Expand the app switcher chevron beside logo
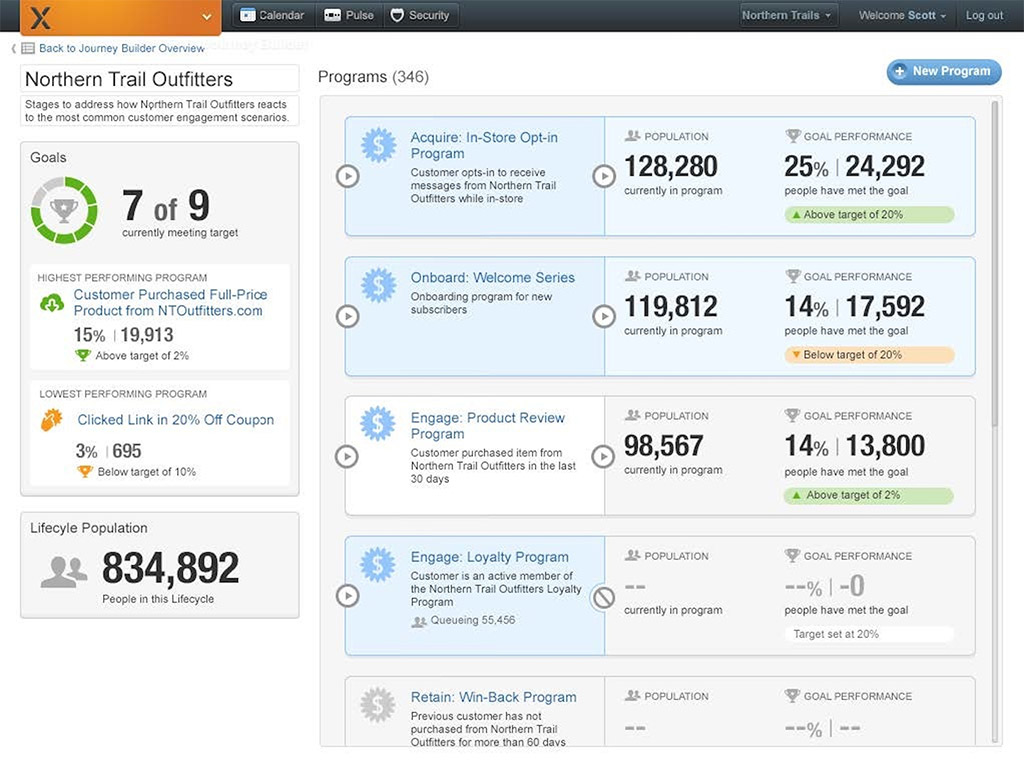Viewport: 1024px width, 768px height. 206,16
